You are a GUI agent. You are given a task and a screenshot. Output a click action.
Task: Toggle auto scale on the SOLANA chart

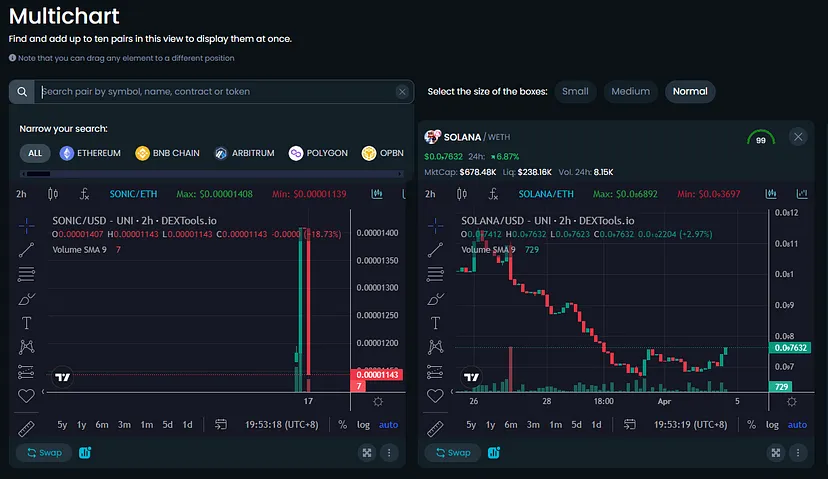[797, 425]
